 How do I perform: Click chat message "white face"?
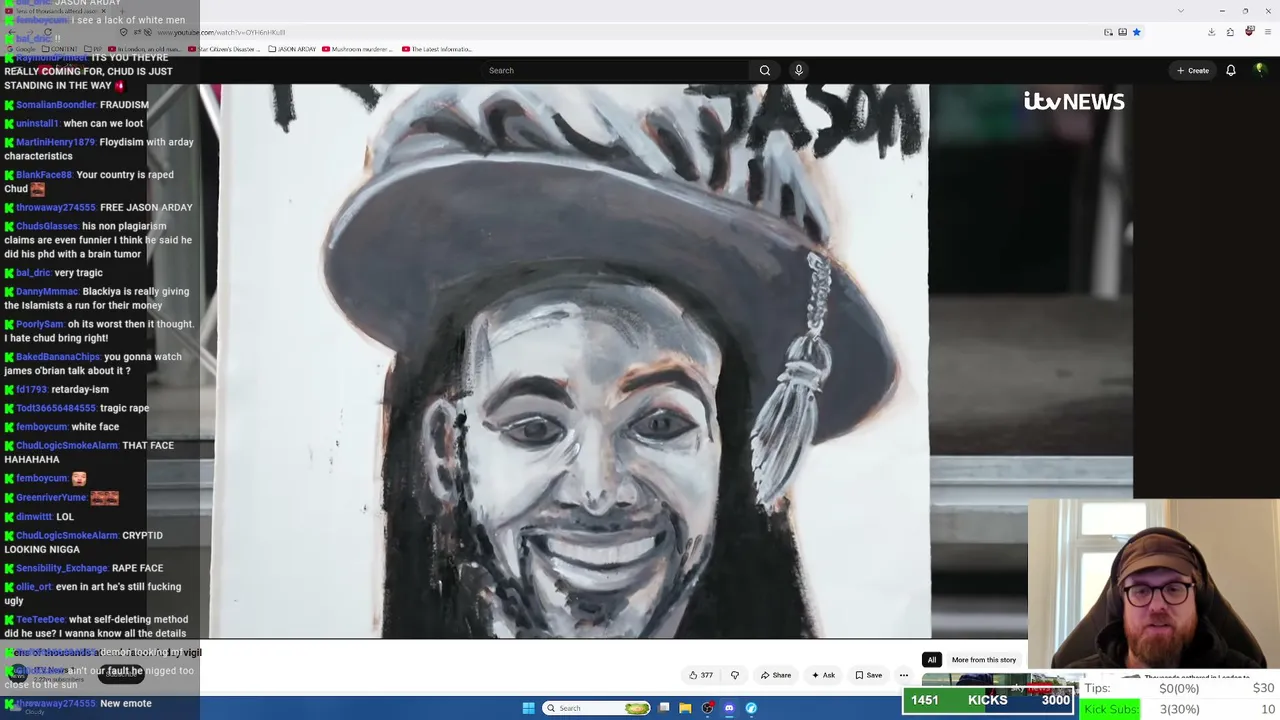click(95, 427)
